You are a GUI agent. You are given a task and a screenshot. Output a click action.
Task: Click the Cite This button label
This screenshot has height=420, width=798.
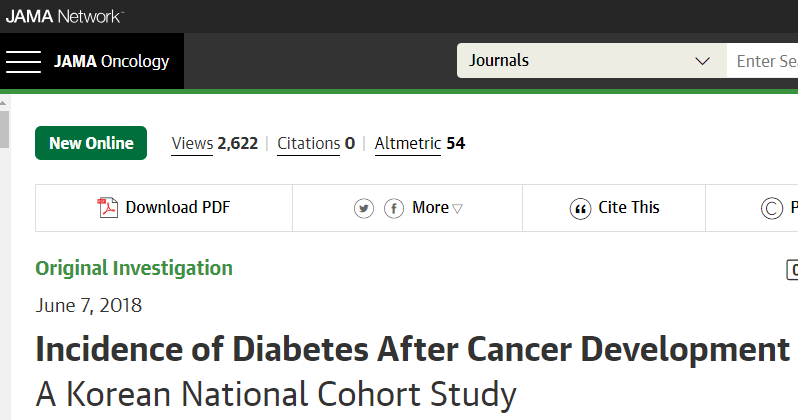[629, 208]
